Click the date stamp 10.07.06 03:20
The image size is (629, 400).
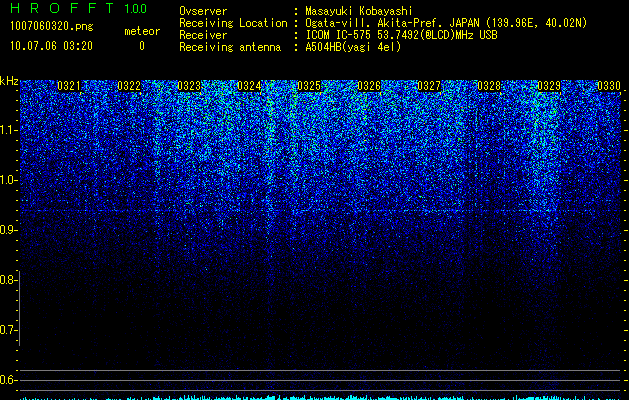tap(51, 46)
